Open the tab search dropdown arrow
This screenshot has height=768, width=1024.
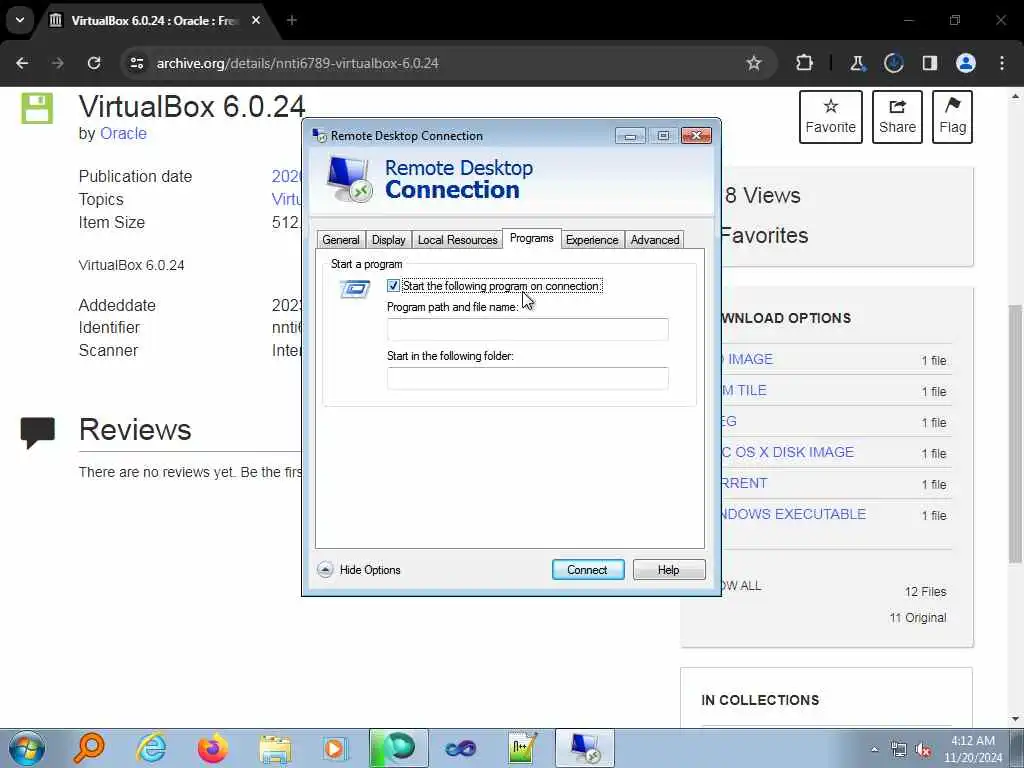(x=20, y=20)
